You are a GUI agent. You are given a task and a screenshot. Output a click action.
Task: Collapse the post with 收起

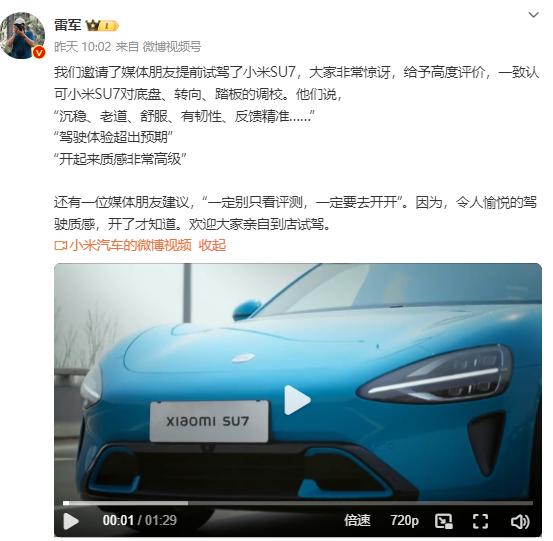click(x=212, y=245)
